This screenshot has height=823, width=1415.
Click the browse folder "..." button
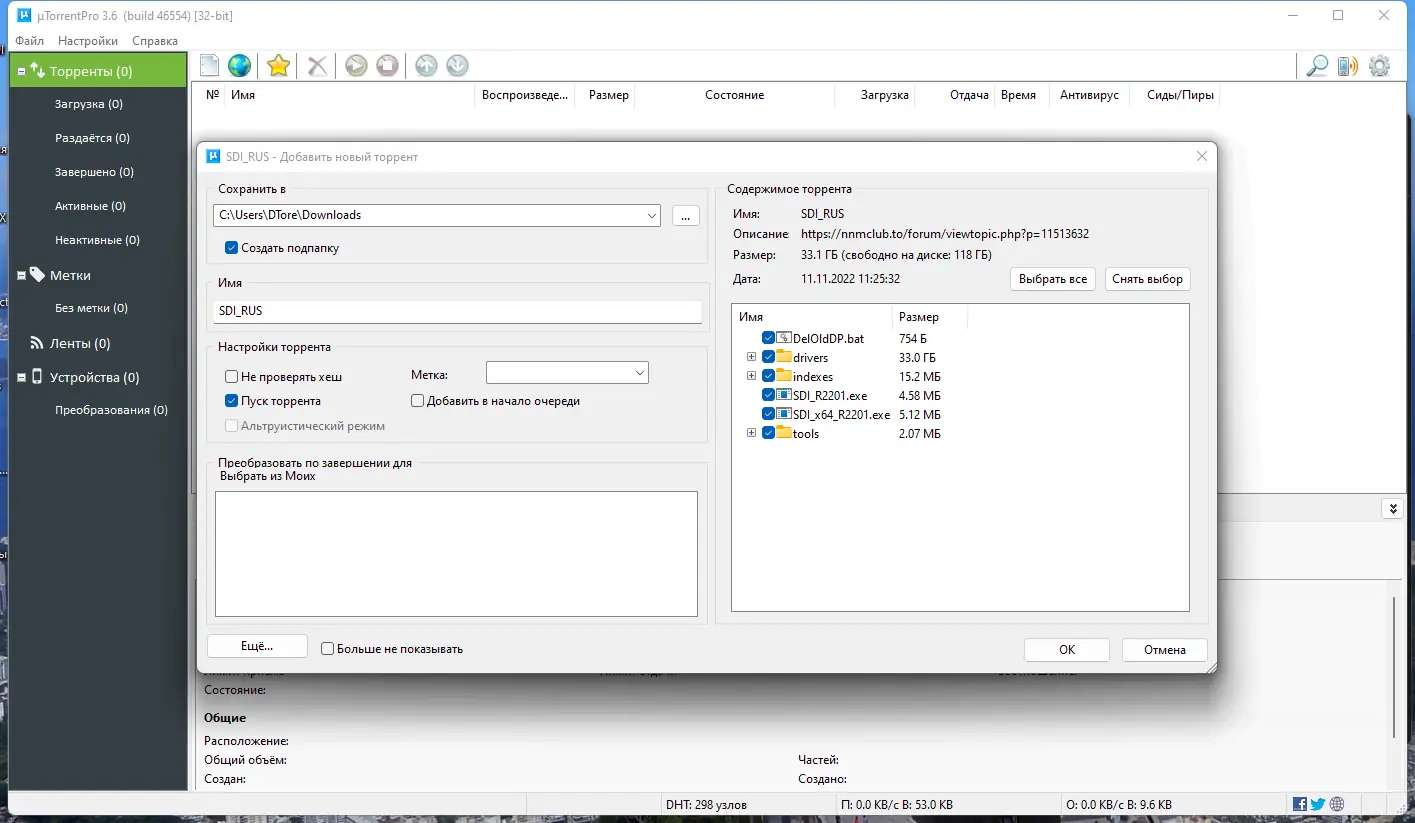685,215
